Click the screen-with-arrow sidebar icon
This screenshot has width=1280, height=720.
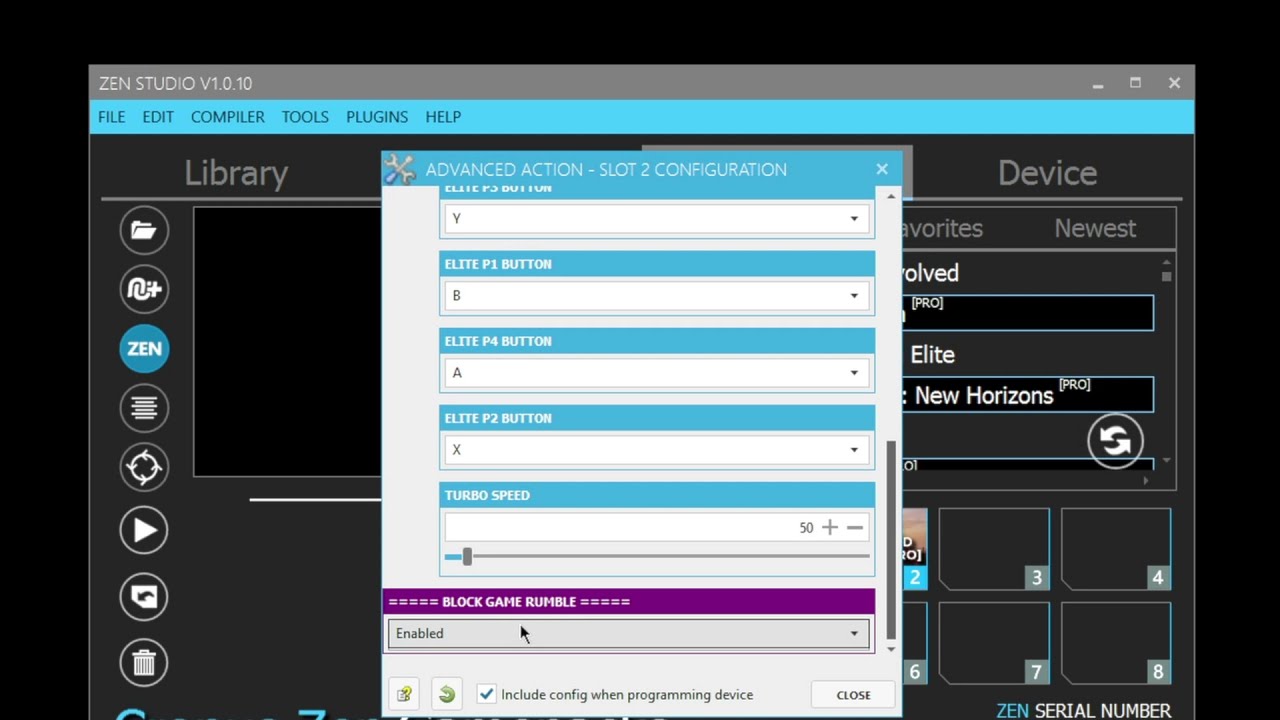[x=144, y=597]
